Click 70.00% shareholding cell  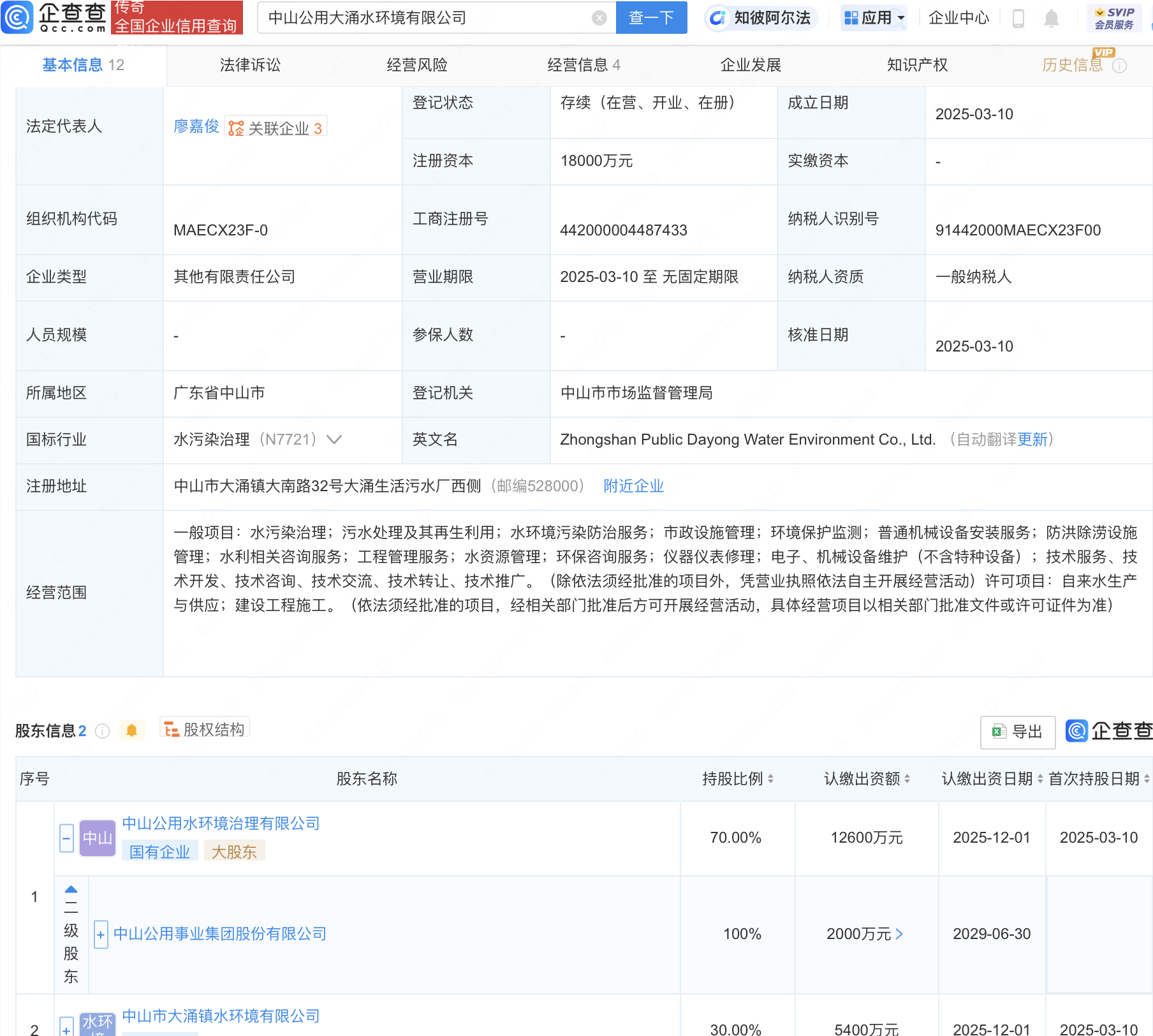point(736,838)
